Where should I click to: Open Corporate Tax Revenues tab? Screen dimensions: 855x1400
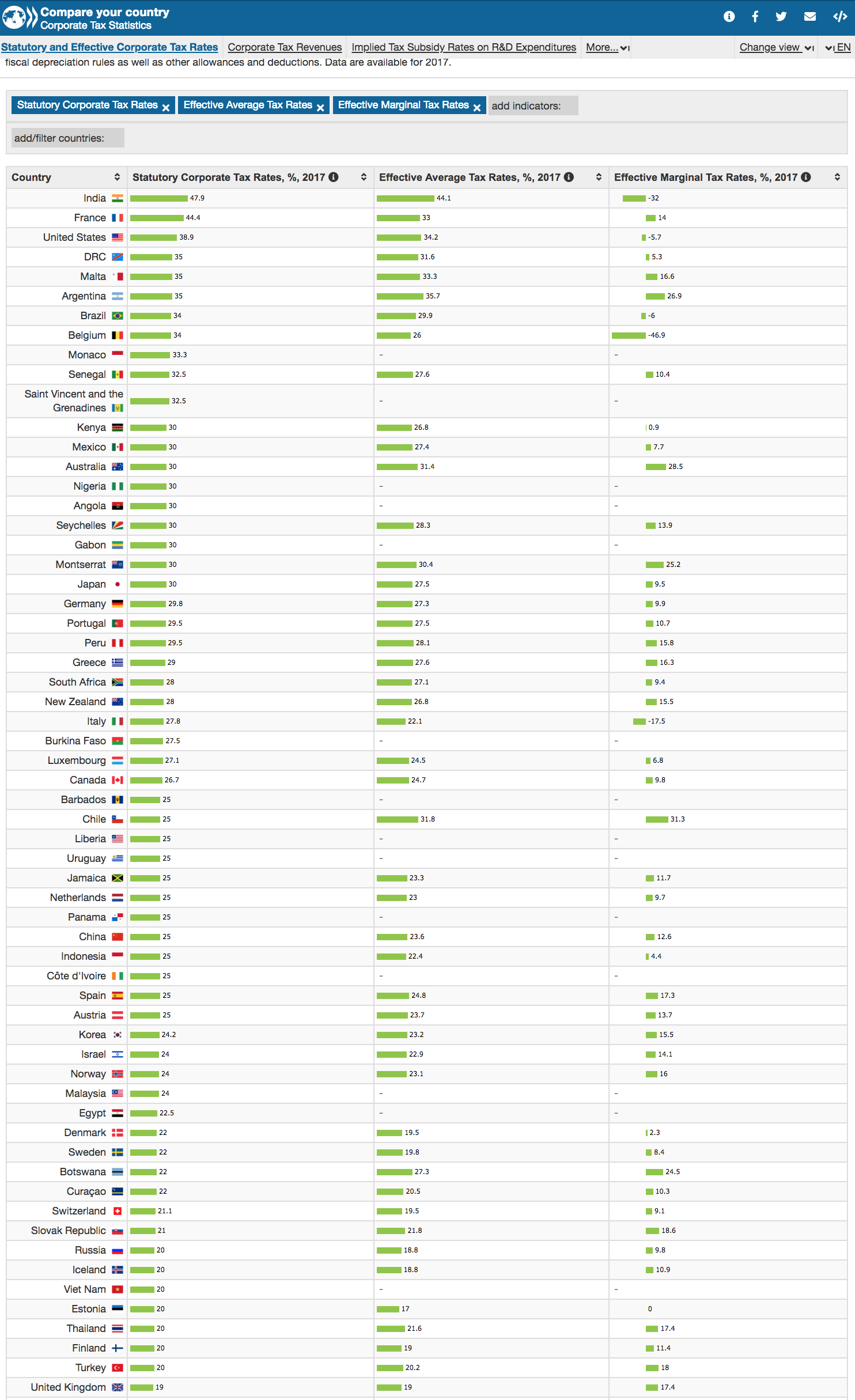[285, 48]
